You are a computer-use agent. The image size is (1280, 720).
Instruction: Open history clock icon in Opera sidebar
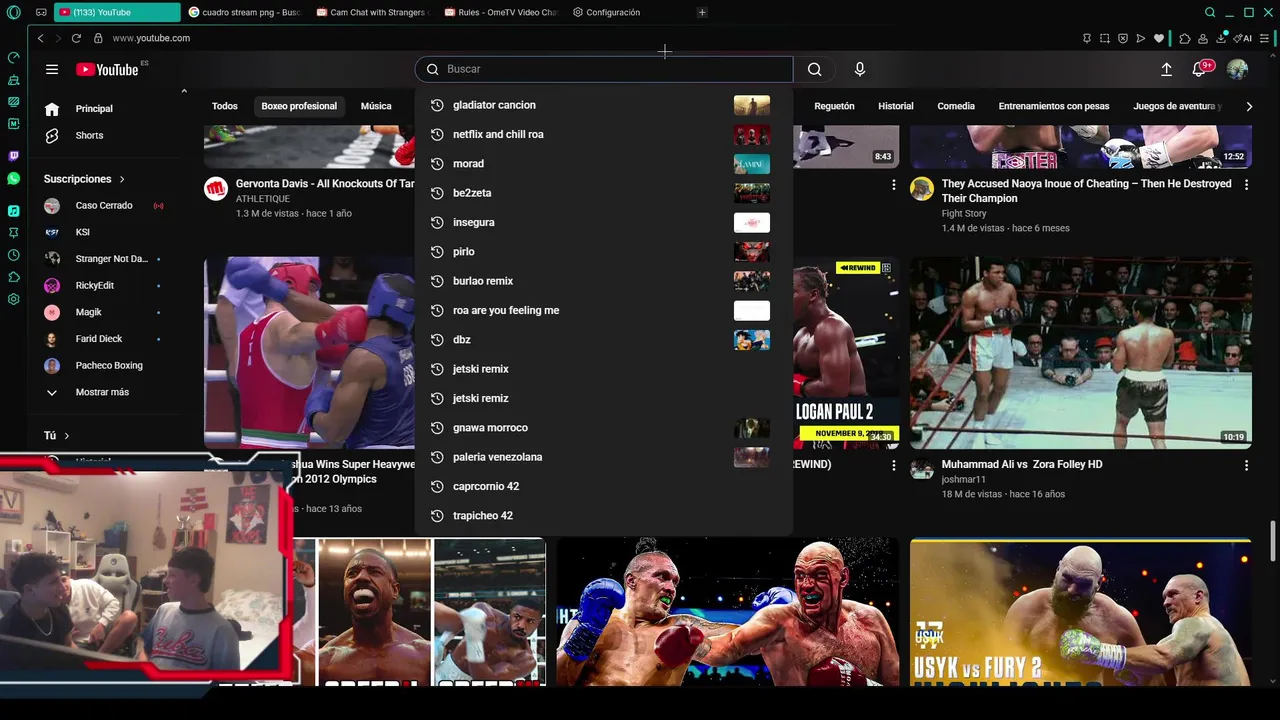click(x=13, y=255)
